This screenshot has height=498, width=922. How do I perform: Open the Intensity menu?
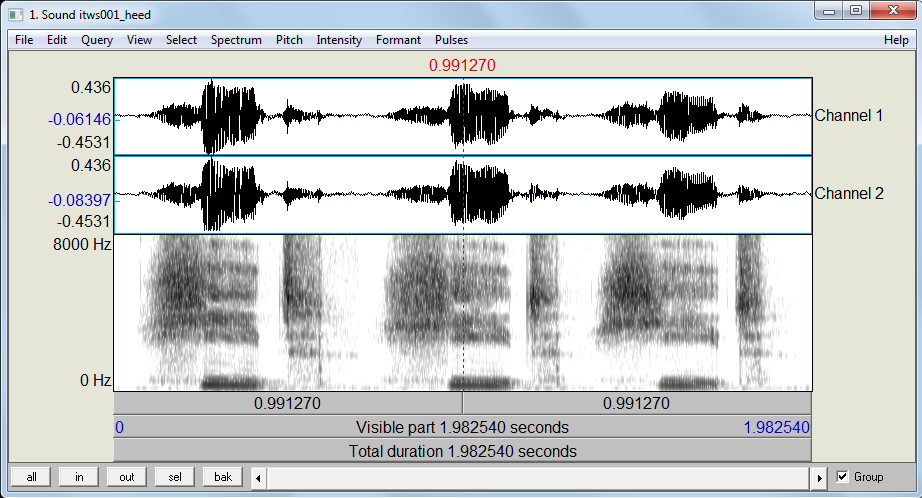point(339,40)
